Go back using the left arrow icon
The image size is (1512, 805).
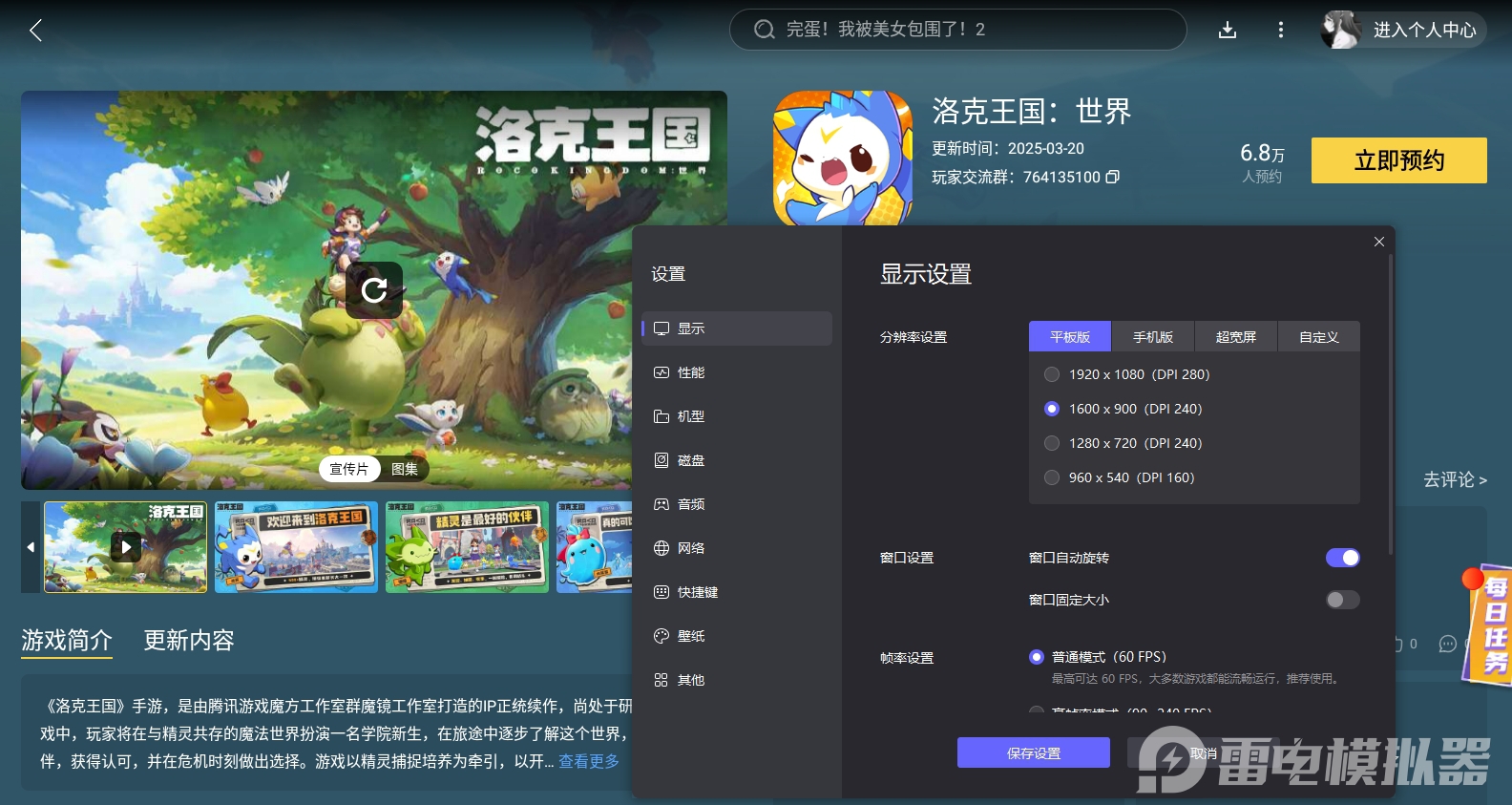pos(35,31)
